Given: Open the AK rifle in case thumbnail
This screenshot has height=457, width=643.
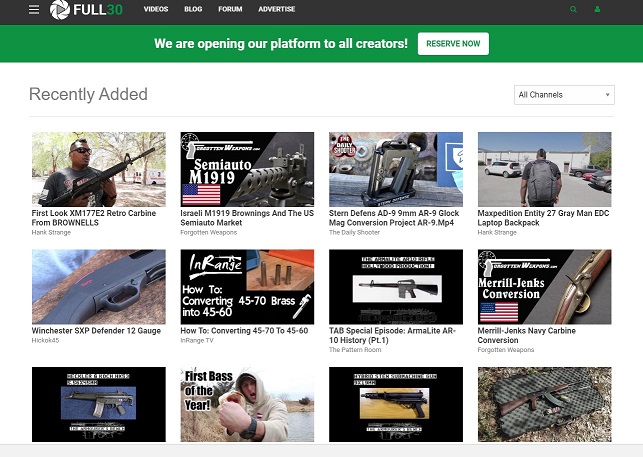Looking at the screenshot, I should 545,404.
